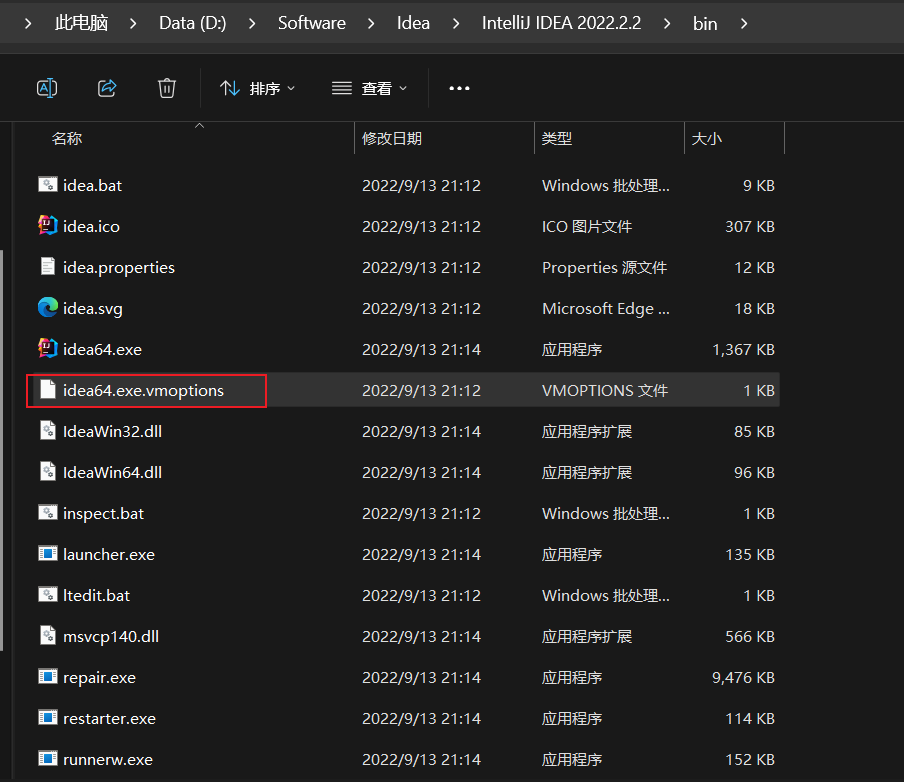The height and width of the screenshot is (782, 904).
Task: Click the inspect.bat file icon
Action: 48,513
